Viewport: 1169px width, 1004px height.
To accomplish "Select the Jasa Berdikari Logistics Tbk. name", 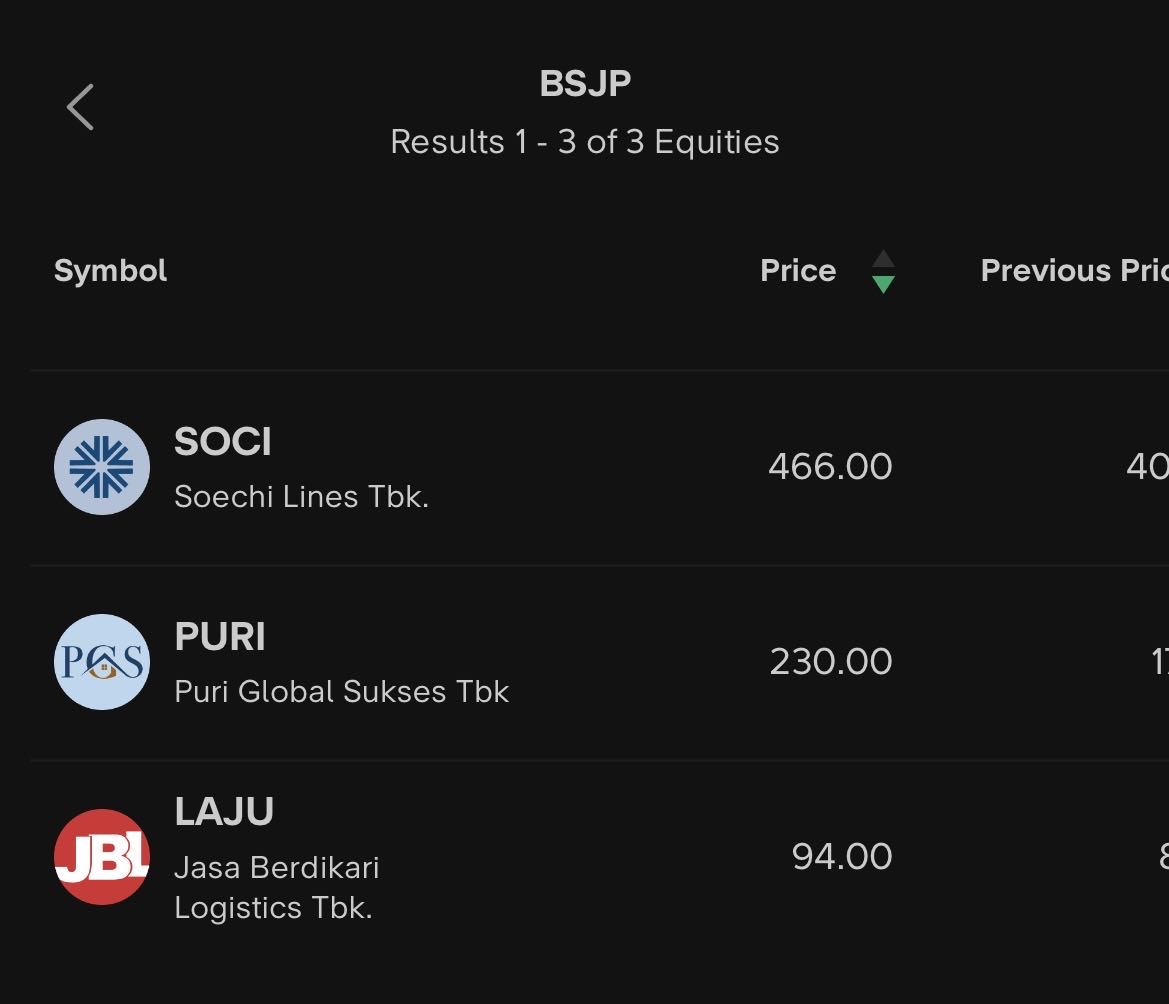I will [276, 887].
